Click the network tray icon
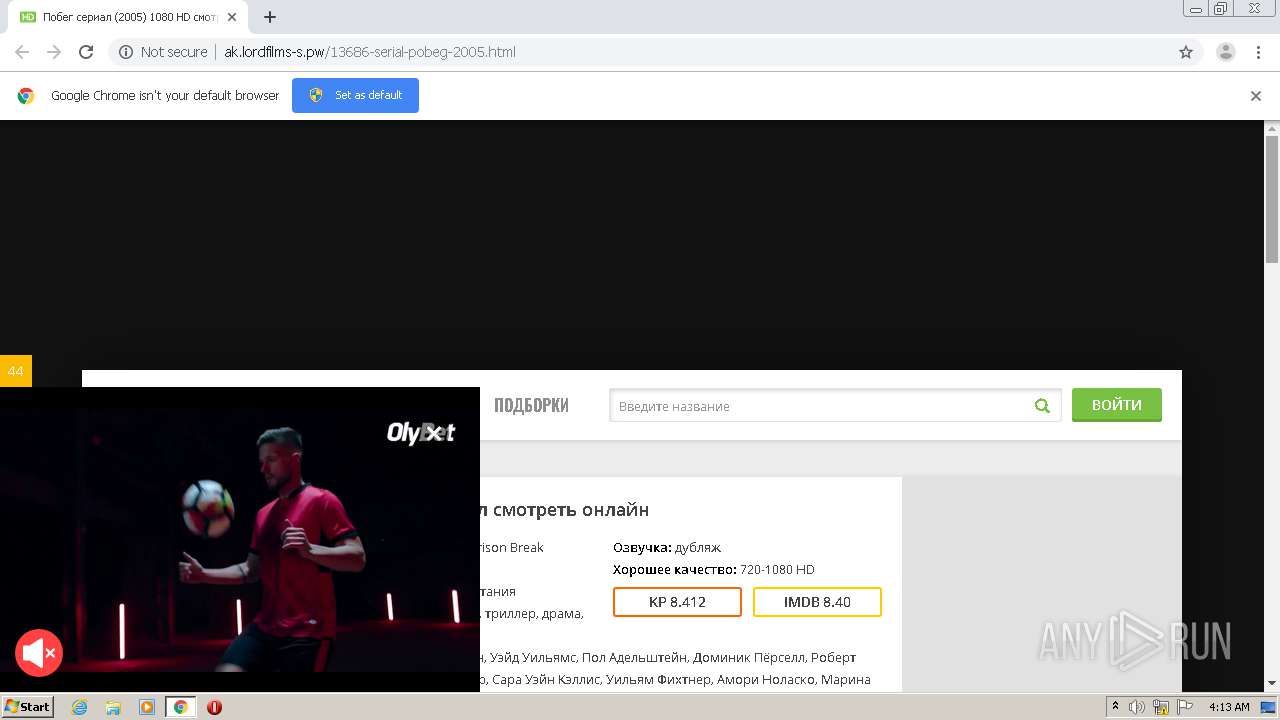Viewport: 1280px width, 720px height. (x=1161, y=707)
